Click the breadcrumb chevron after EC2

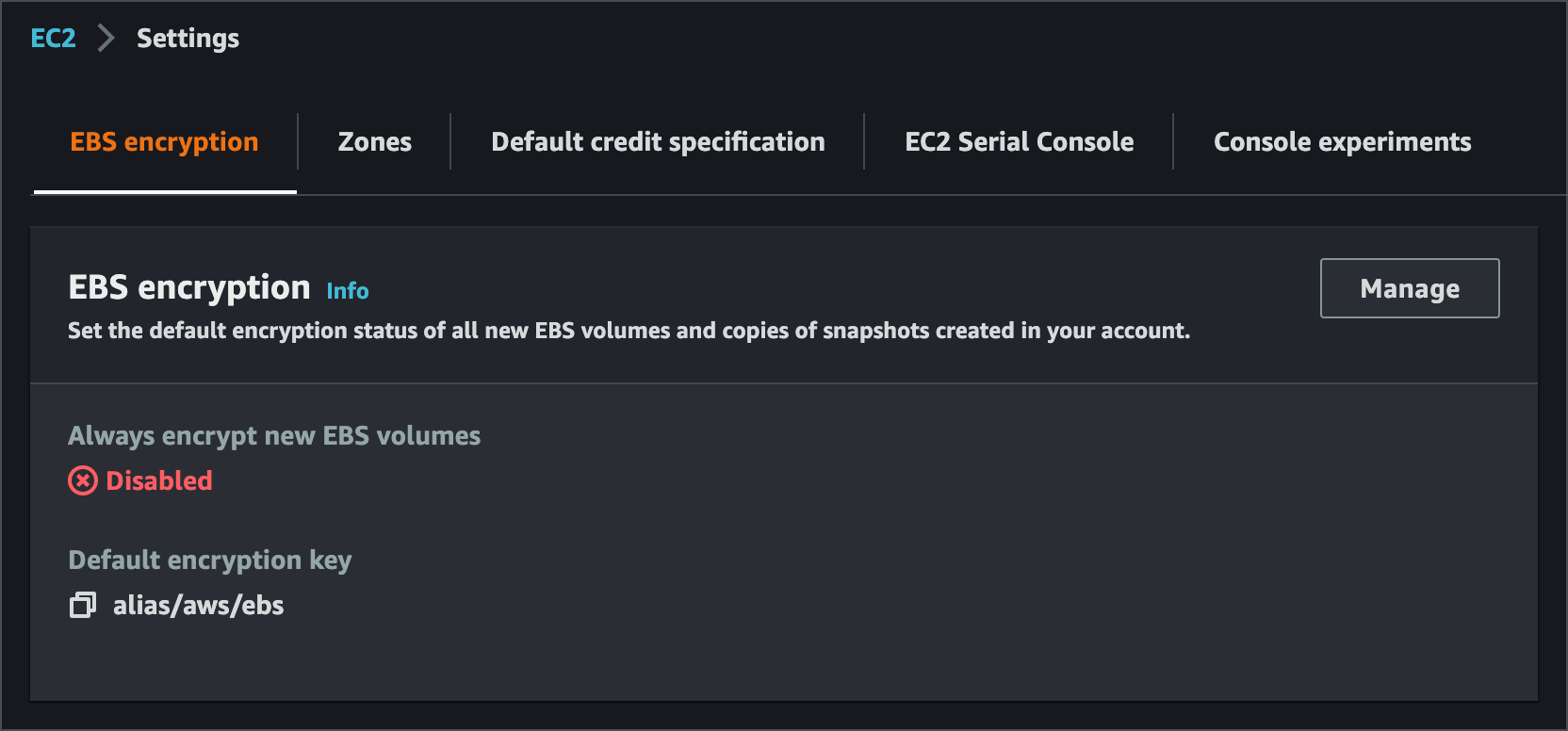106,38
